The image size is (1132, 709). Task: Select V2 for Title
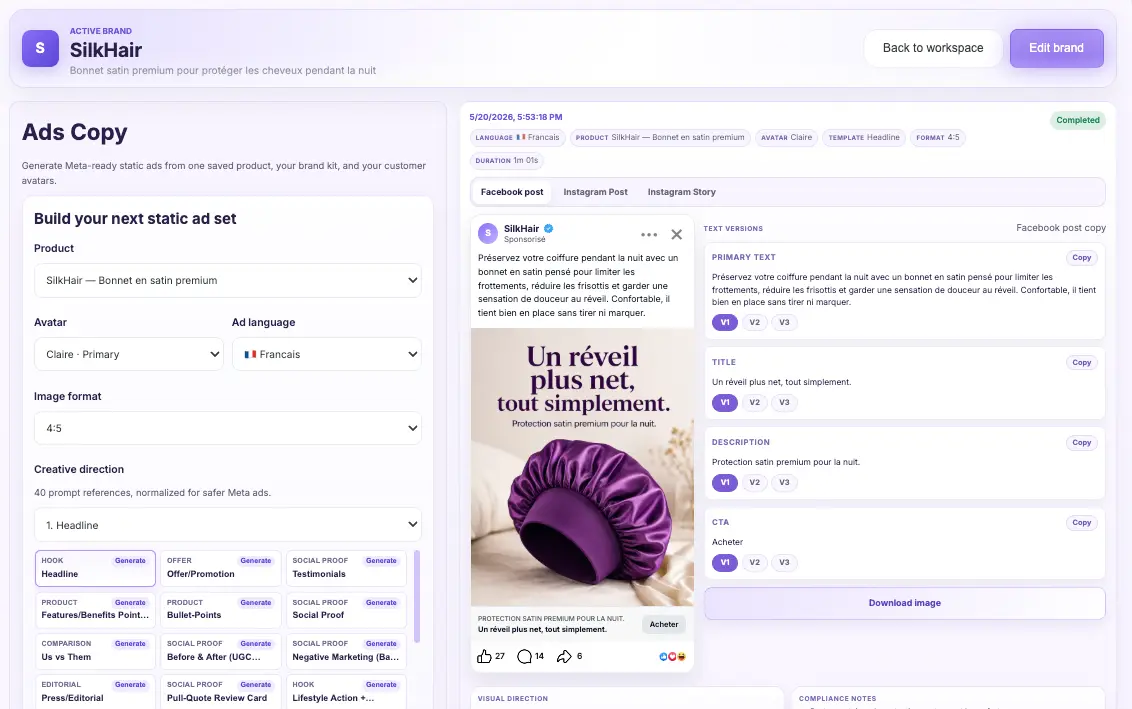(754, 402)
